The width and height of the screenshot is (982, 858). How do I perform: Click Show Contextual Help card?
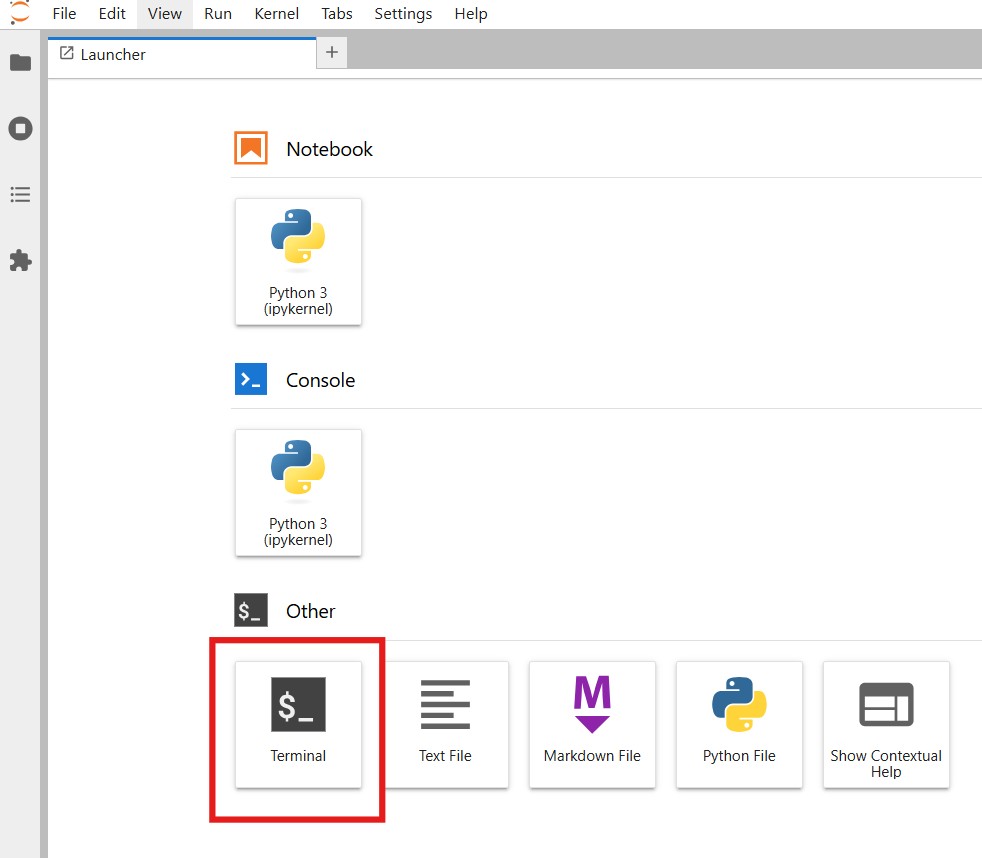coord(886,723)
